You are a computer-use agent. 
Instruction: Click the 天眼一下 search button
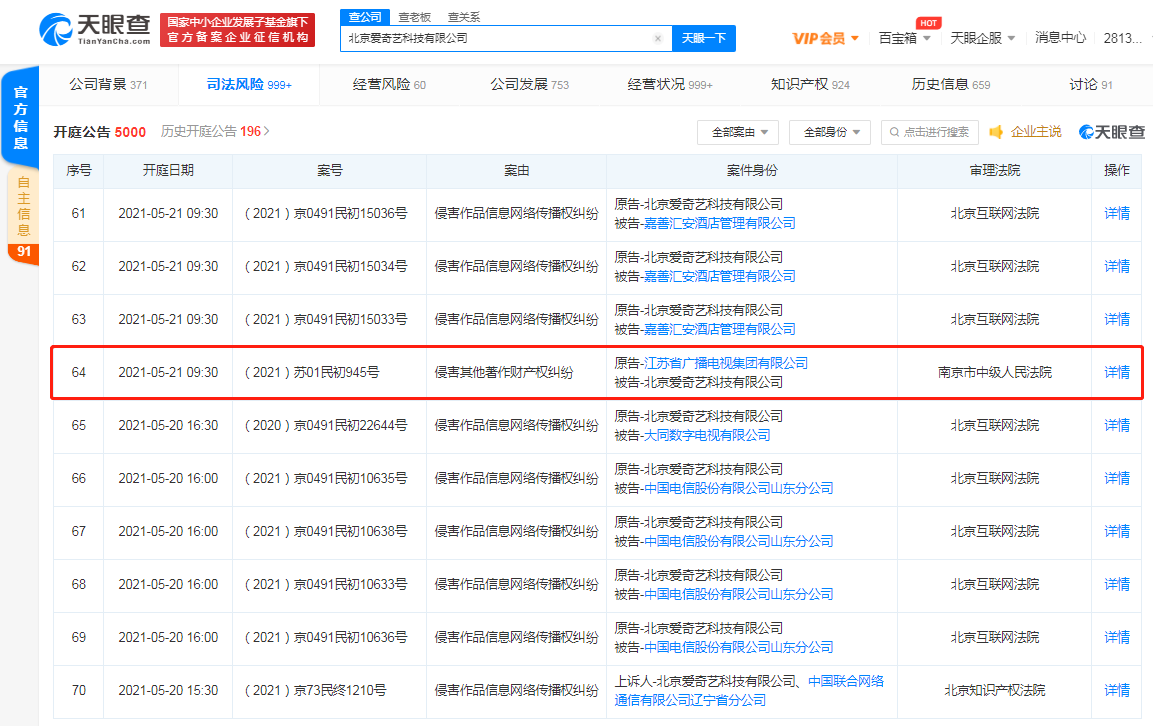click(x=704, y=38)
